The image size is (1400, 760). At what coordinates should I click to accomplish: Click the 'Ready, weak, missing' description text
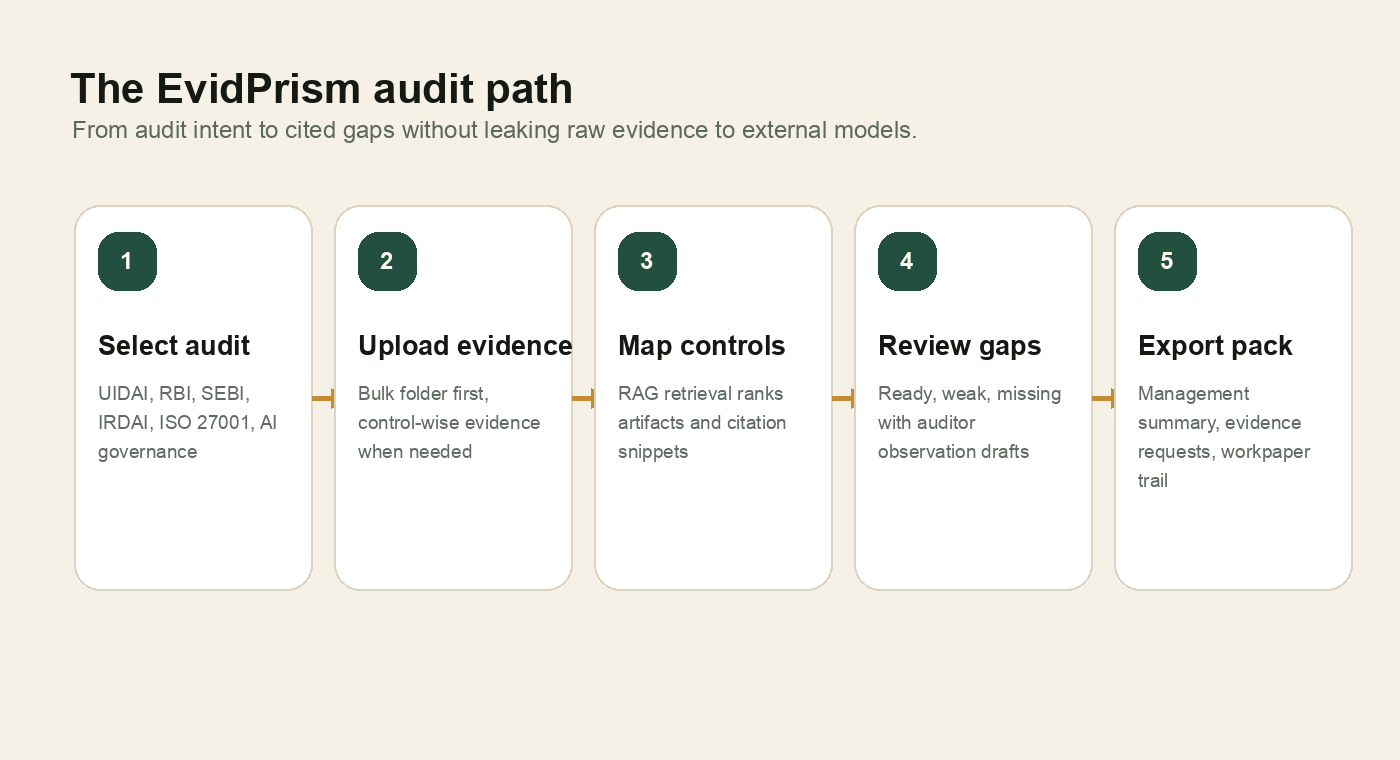(x=969, y=423)
